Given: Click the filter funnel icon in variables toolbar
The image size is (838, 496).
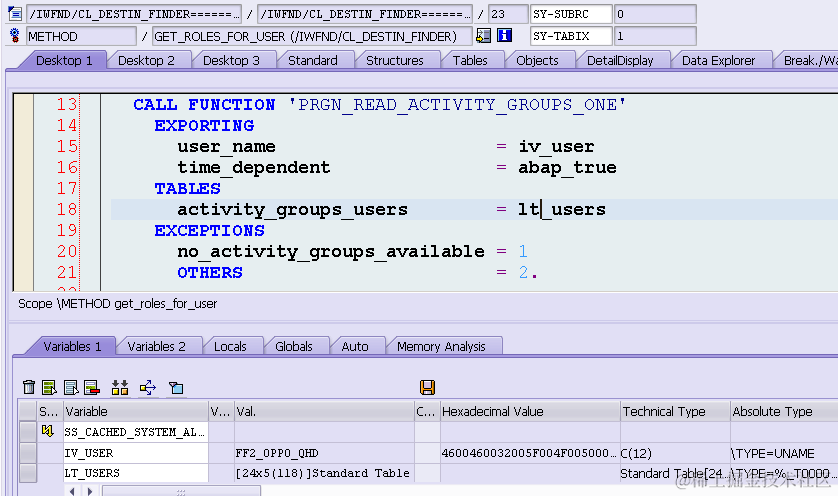Looking at the screenshot, I should coord(176,387).
